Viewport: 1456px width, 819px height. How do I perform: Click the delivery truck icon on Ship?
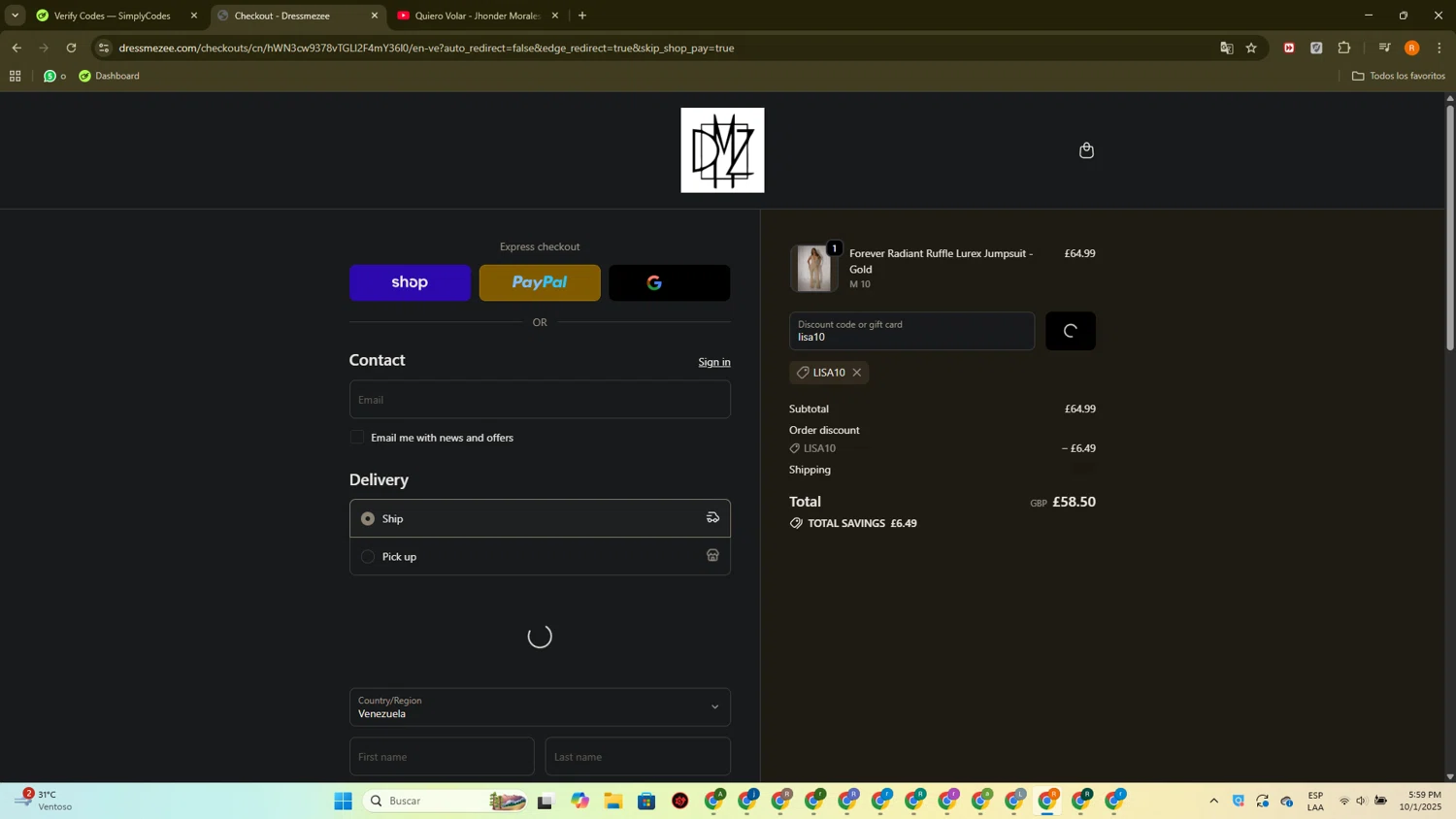point(712,518)
